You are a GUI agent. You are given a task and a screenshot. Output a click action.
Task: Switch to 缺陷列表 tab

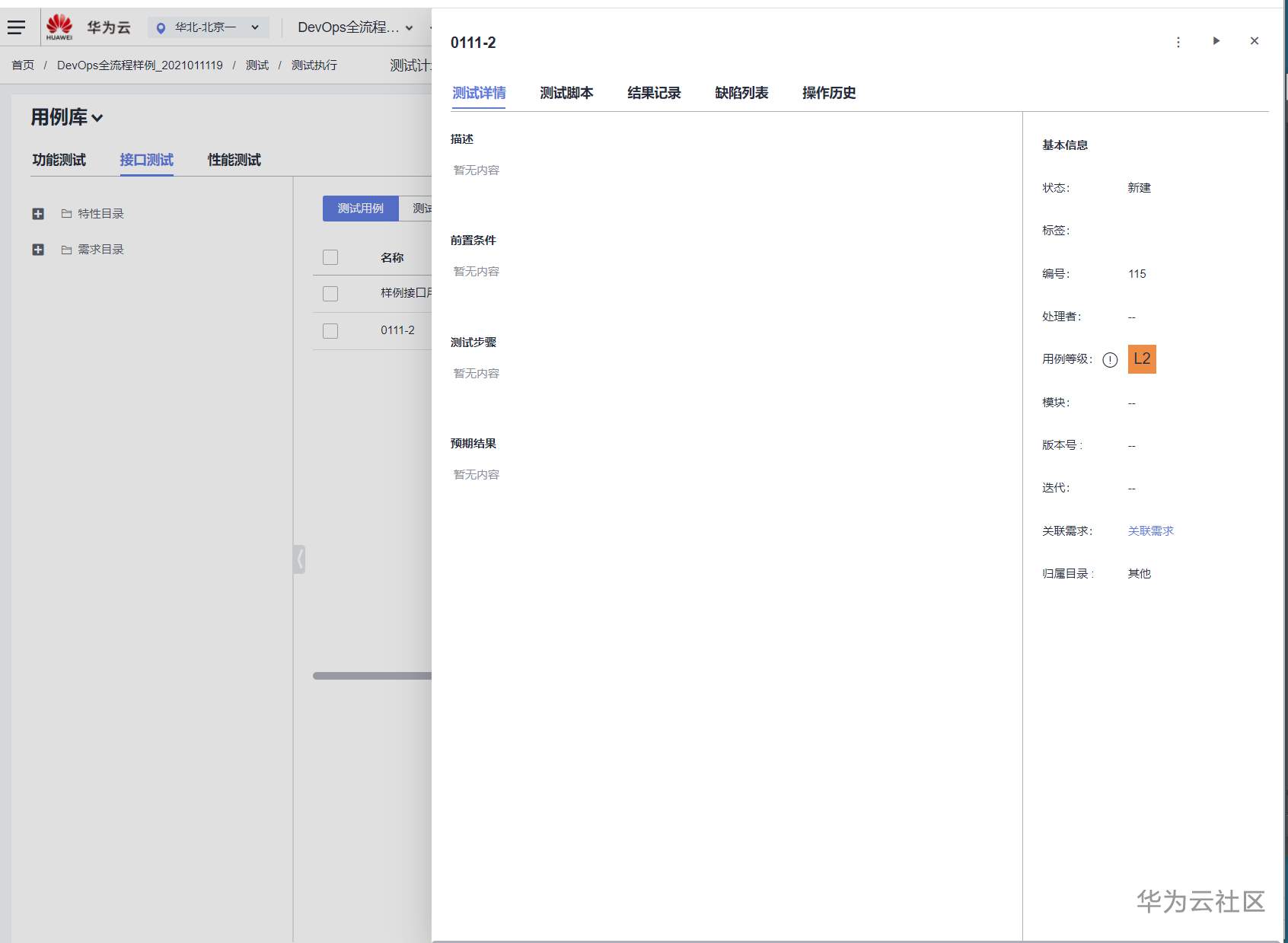(x=741, y=93)
